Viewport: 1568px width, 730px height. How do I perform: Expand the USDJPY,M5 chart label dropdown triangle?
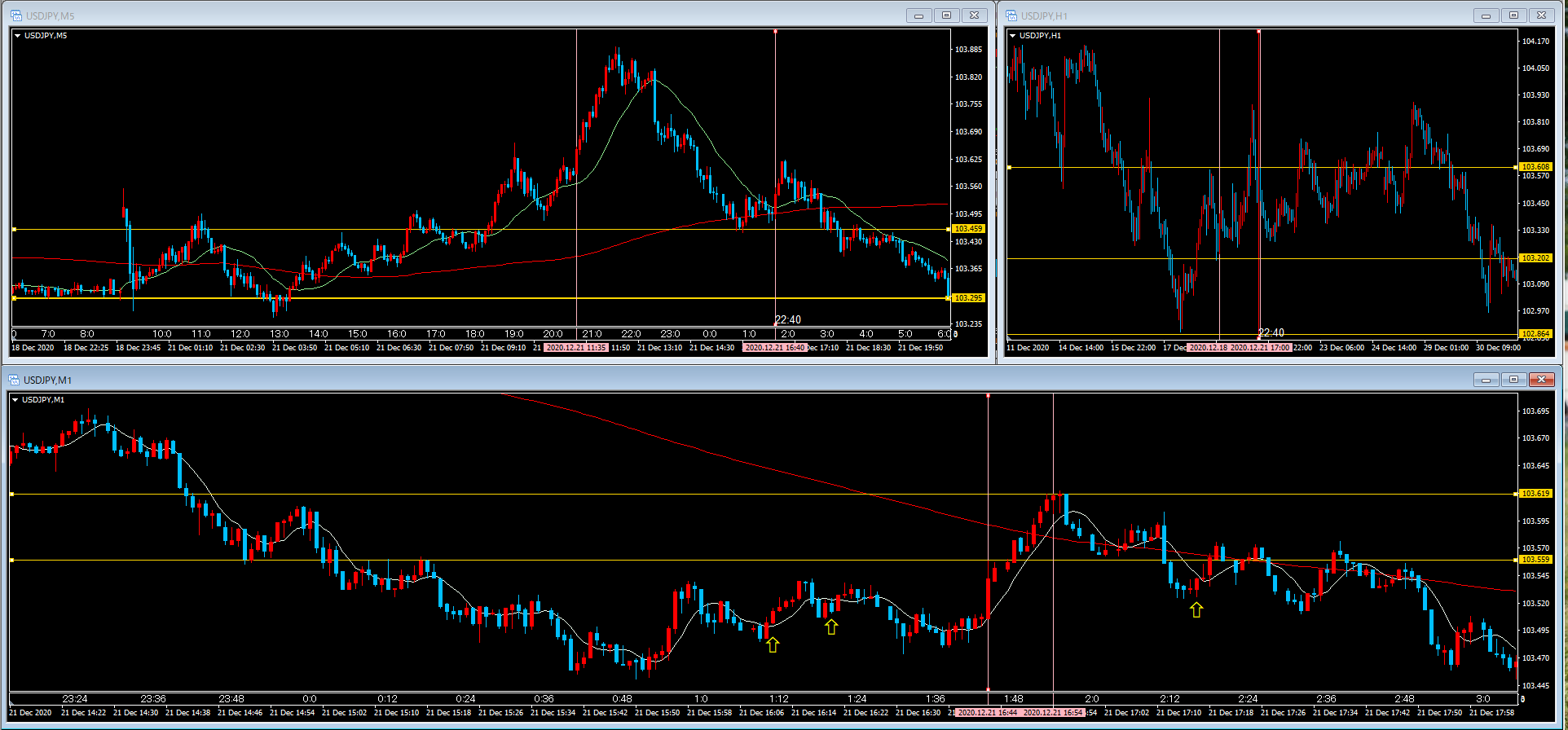coord(17,36)
